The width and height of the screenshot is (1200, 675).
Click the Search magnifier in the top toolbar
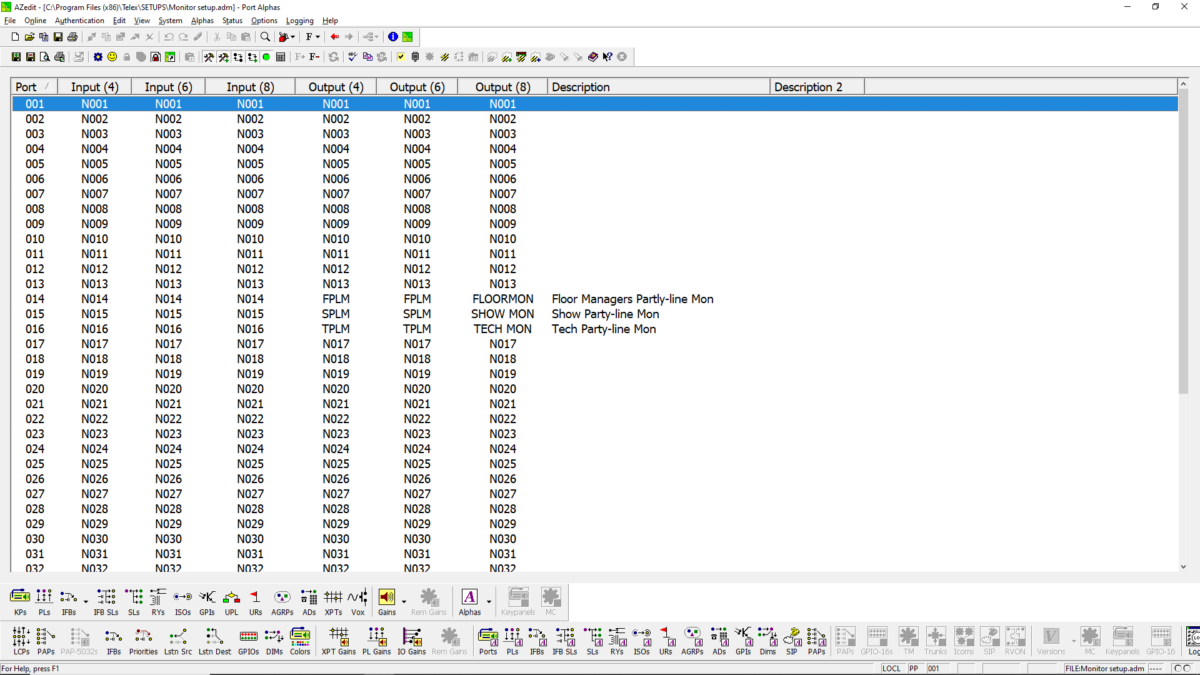pos(265,36)
